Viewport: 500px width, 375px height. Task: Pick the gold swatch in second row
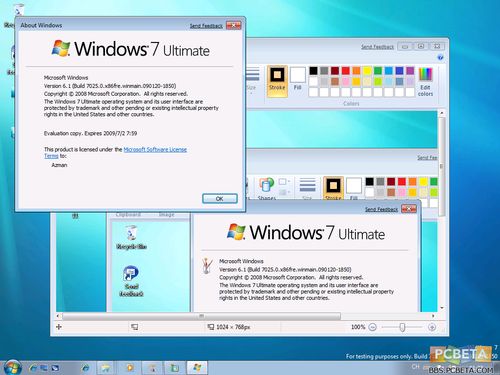tap(356, 81)
